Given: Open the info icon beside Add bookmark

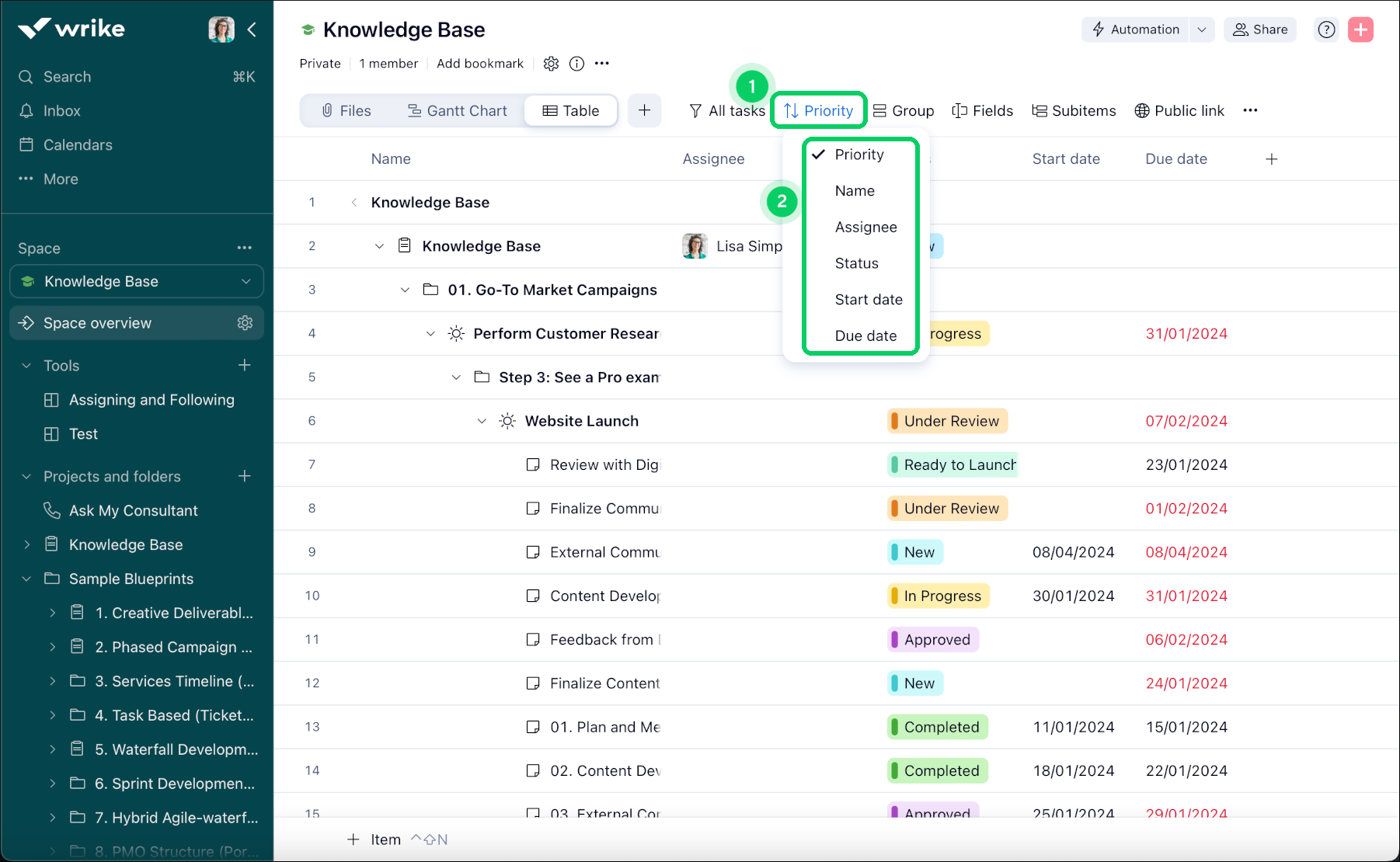Looking at the screenshot, I should (x=576, y=64).
